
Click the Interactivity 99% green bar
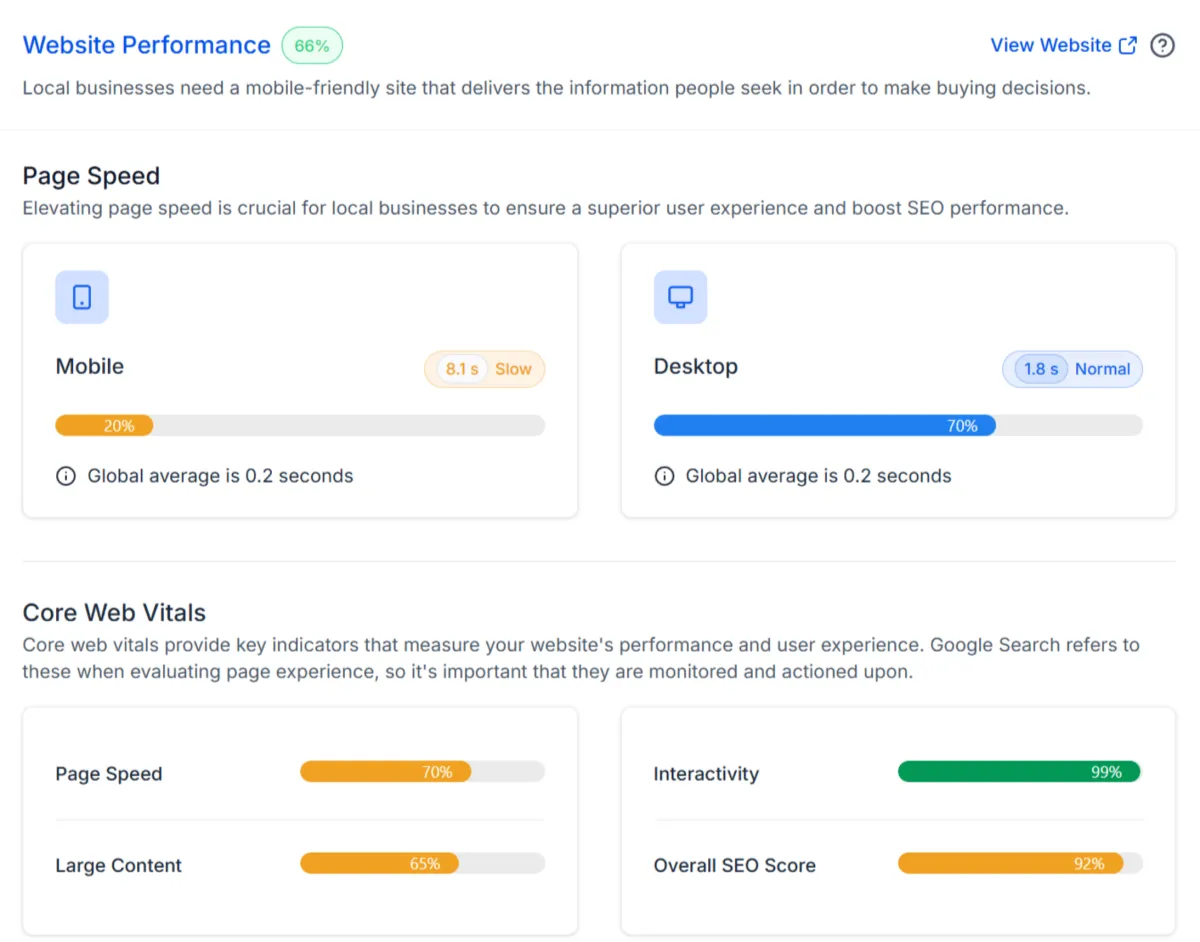pyautogui.click(x=1019, y=772)
